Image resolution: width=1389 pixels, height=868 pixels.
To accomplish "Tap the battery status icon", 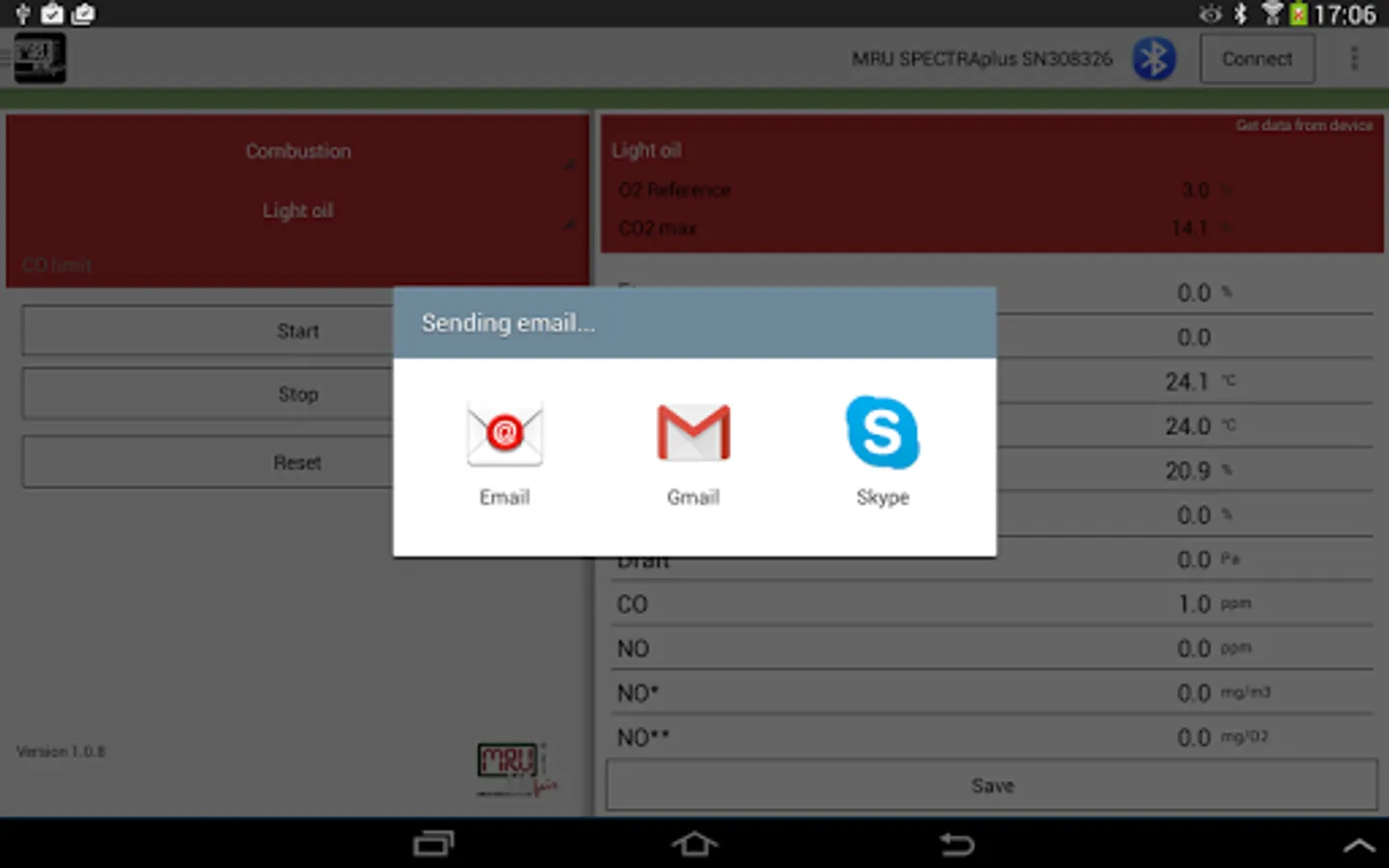I will coord(1299,14).
